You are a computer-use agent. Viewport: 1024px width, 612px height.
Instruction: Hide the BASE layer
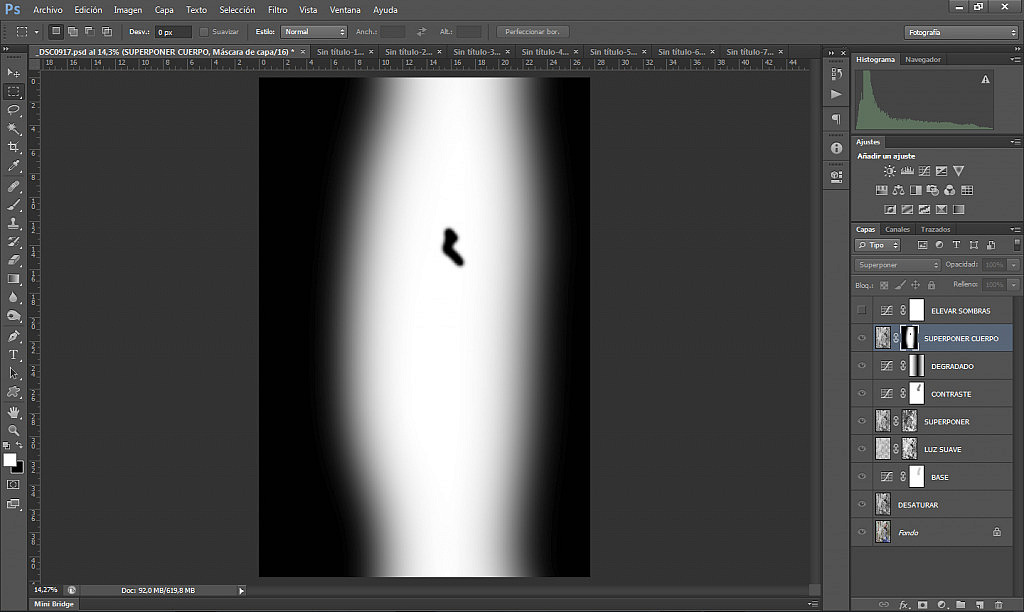tap(862, 477)
